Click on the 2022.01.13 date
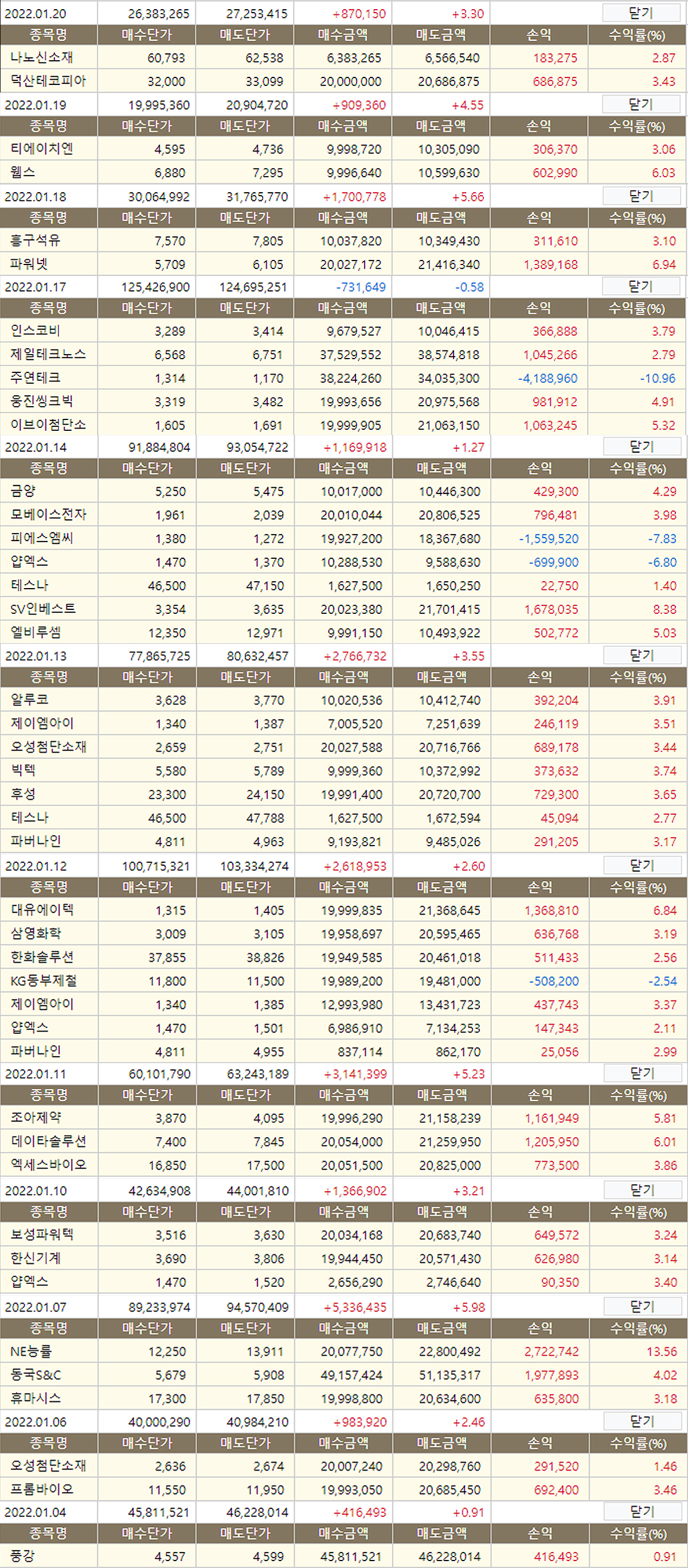The width and height of the screenshot is (688, 1568). point(36,656)
